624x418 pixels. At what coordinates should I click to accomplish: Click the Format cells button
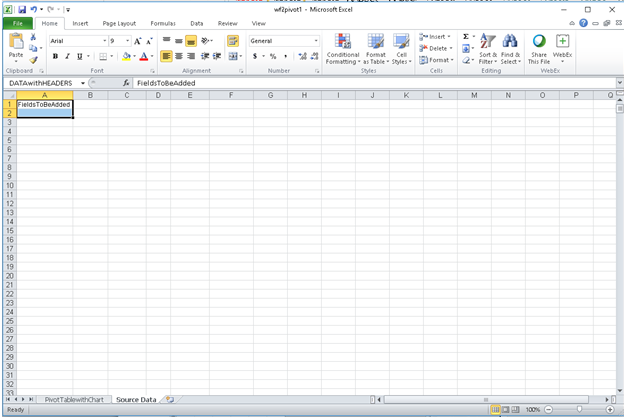click(x=437, y=60)
